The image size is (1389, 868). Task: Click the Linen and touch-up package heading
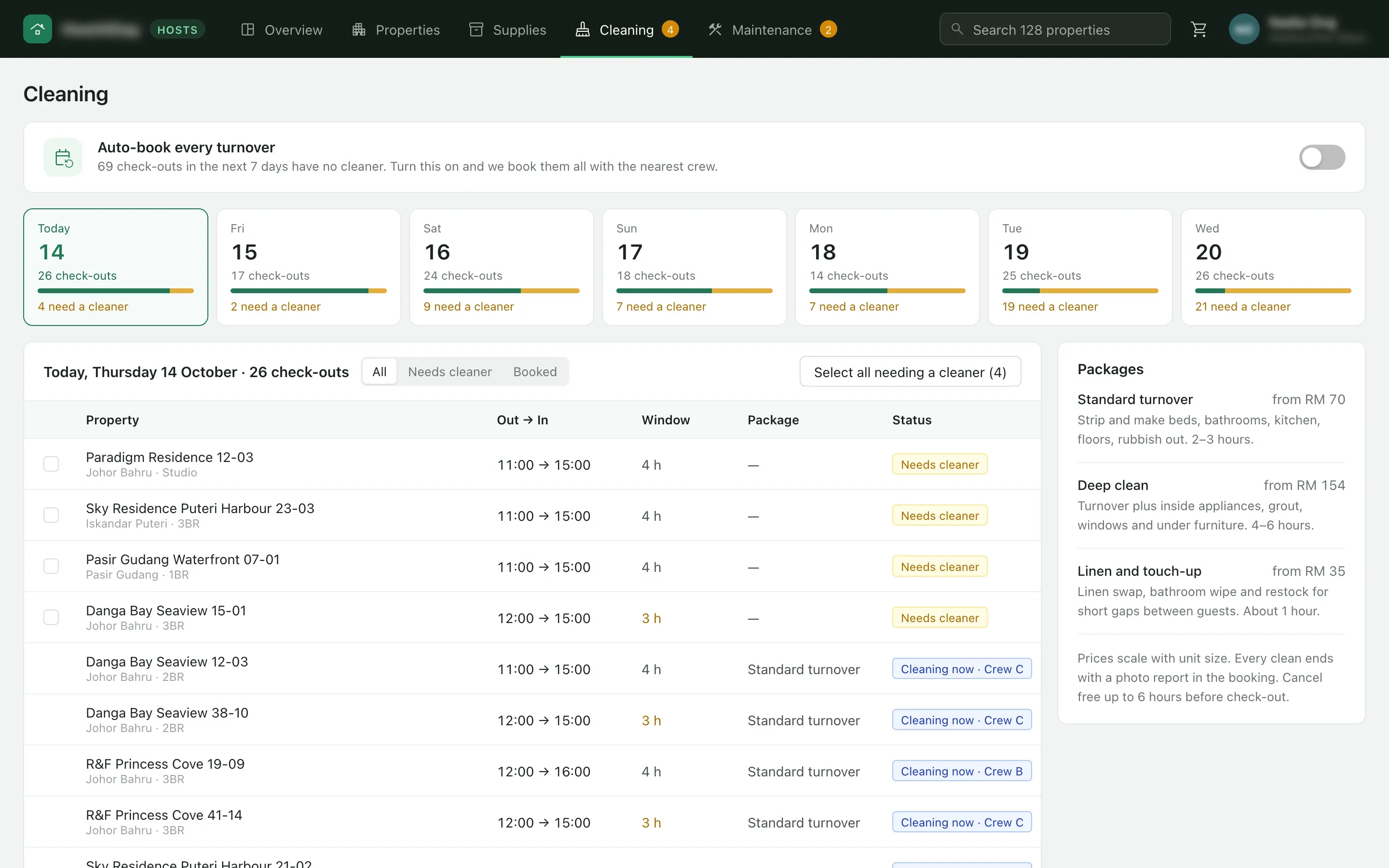[1139, 570]
